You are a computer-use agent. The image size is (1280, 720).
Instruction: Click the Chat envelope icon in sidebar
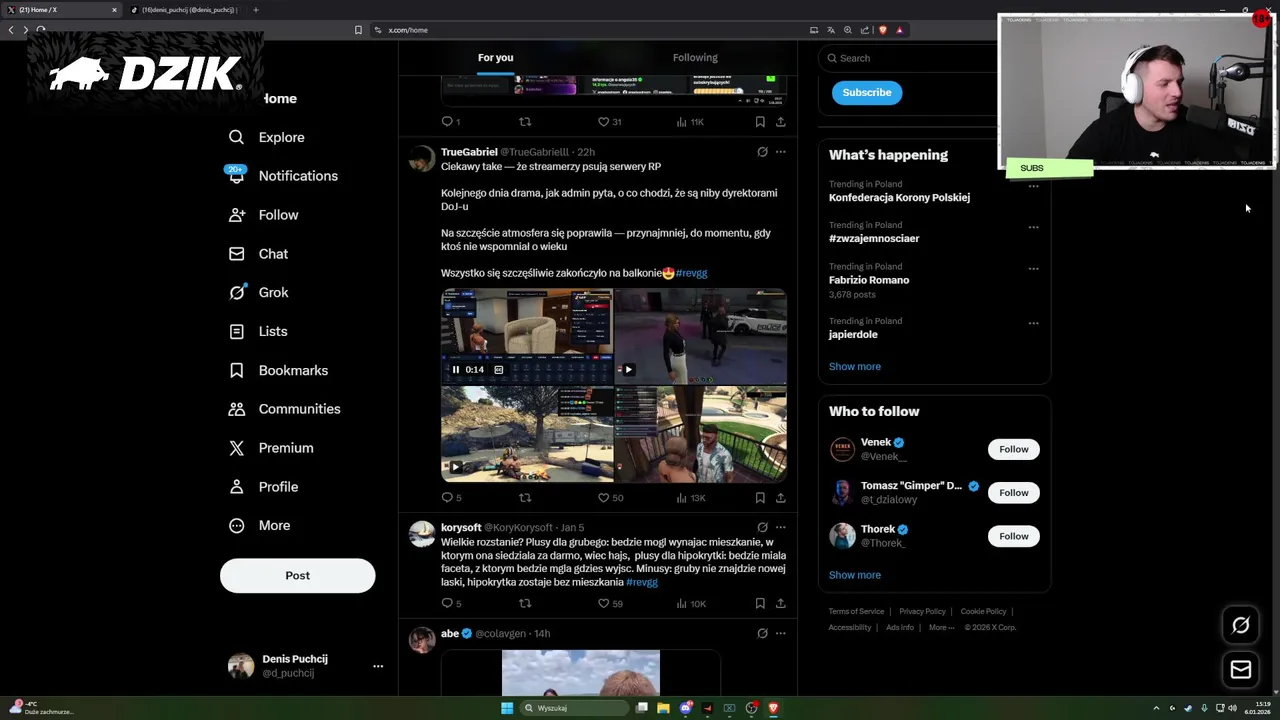pos(236,254)
